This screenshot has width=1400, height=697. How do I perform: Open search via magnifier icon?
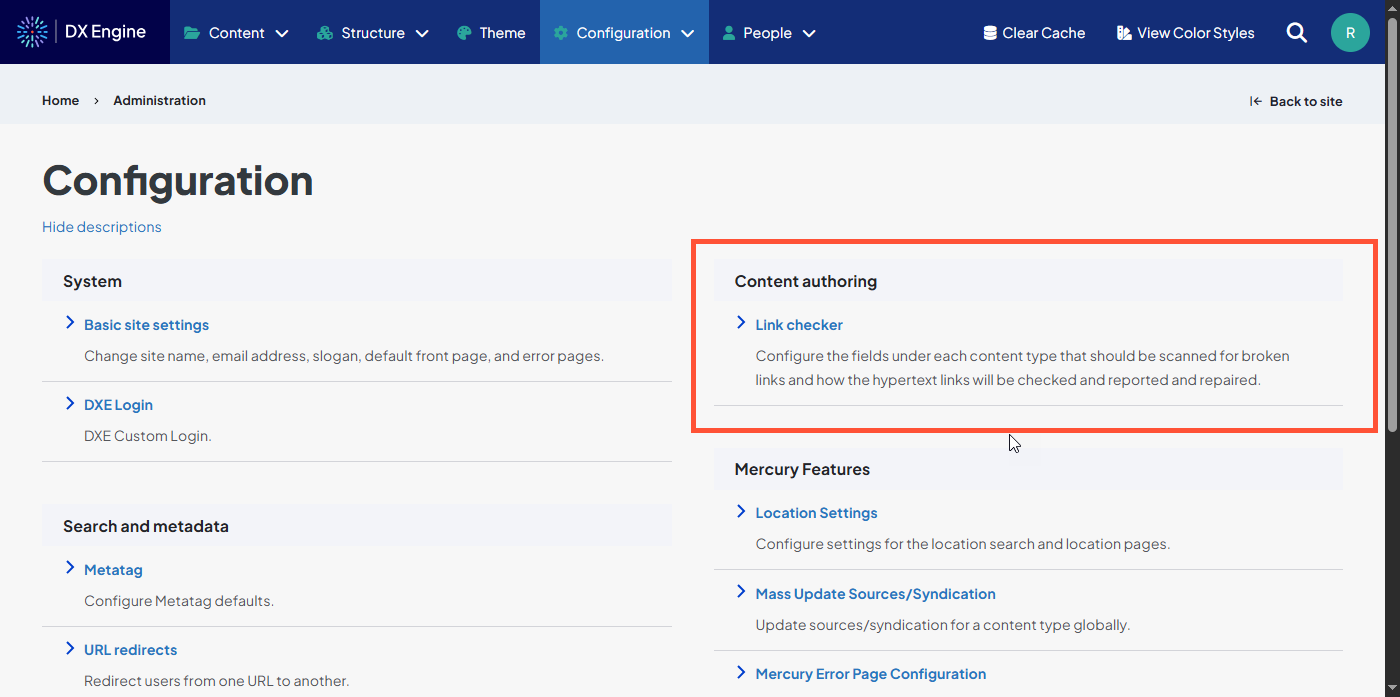tap(1297, 33)
